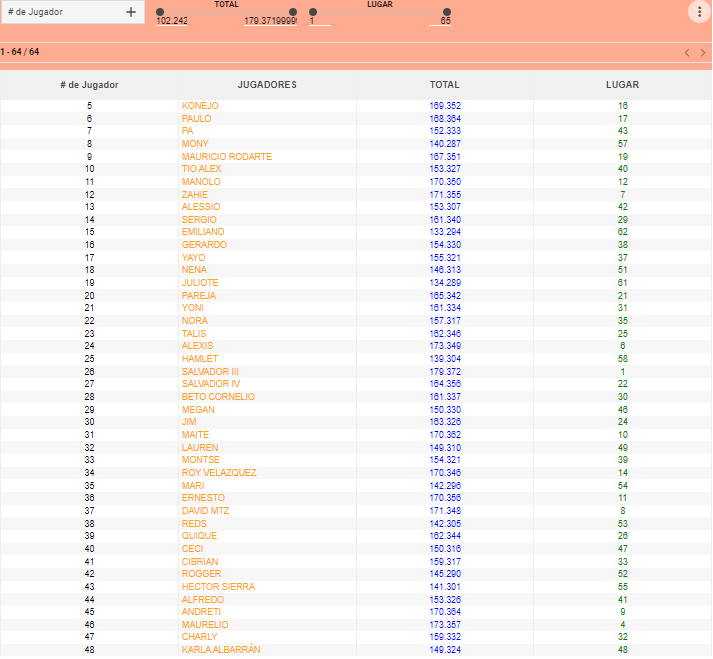713x659 pixels.
Task: Select player name ERNESTO
Action: click(x=203, y=498)
